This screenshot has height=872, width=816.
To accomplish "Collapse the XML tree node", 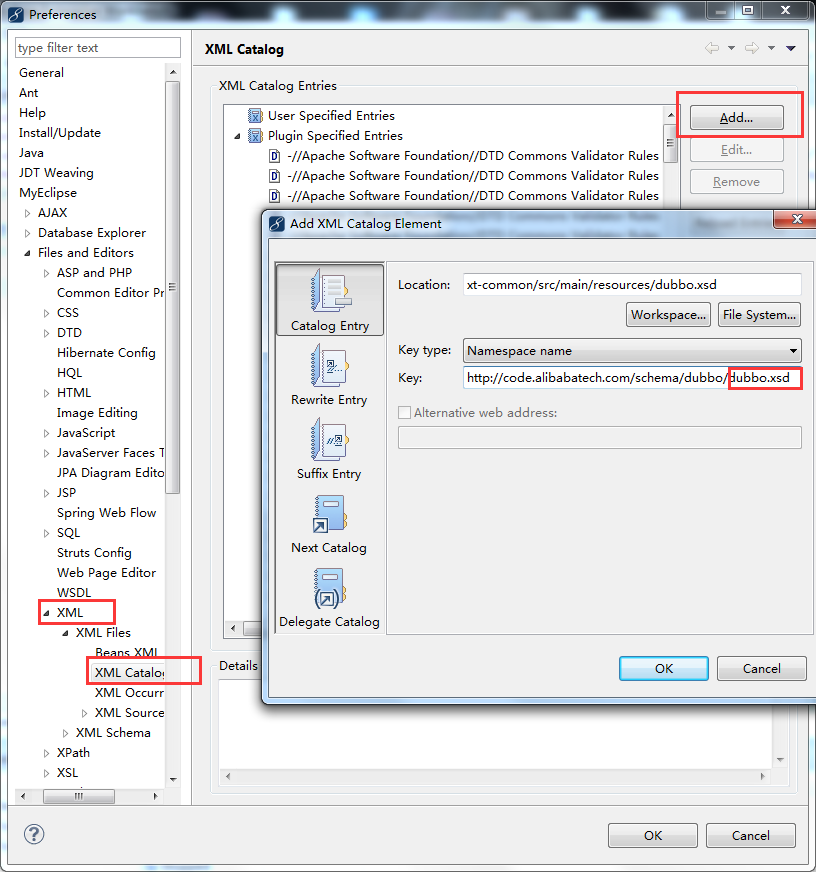I will coord(47,613).
